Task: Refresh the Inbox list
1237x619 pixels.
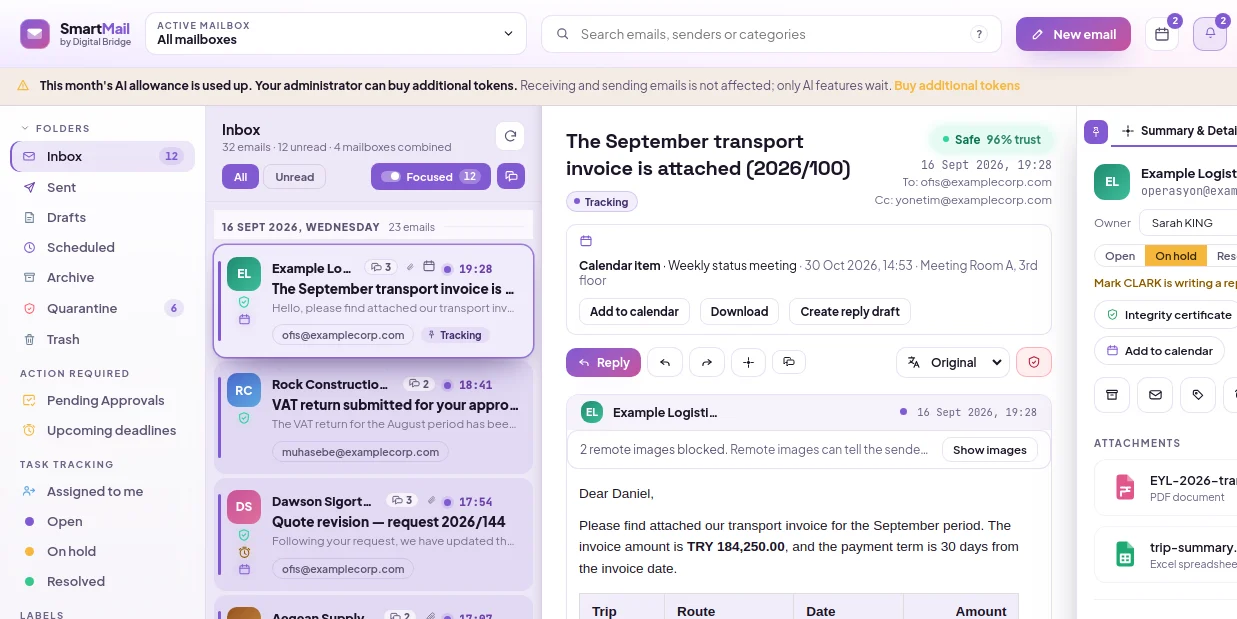Action: (510, 136)
